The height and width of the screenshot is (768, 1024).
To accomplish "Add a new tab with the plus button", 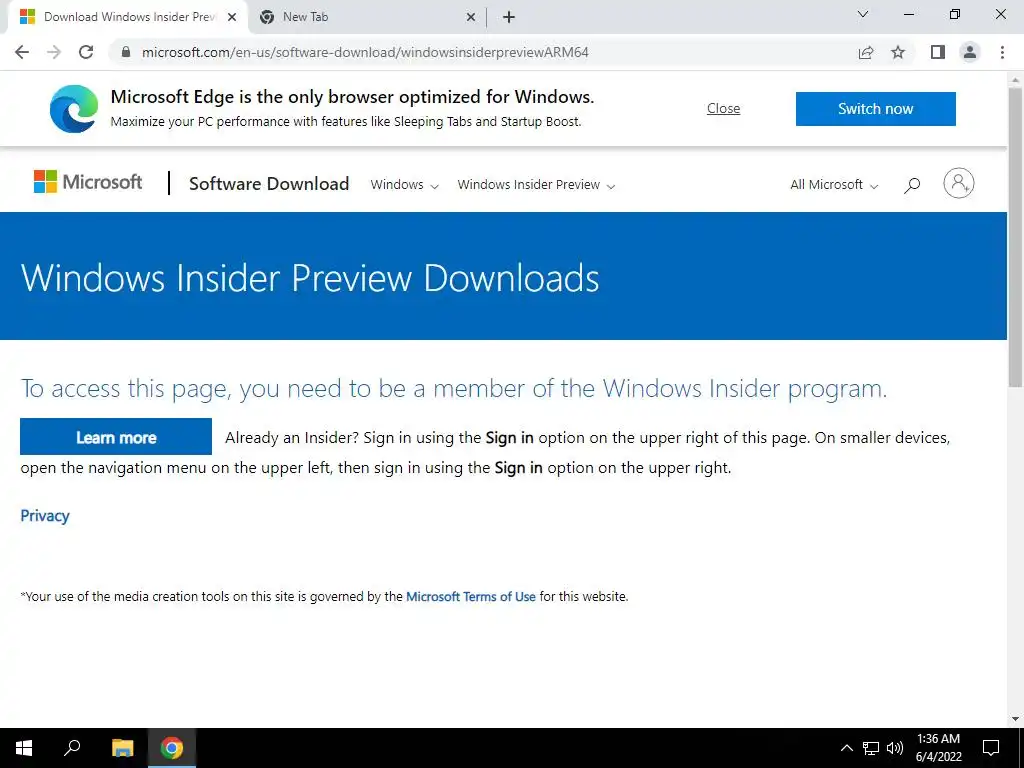I will click(509, 18).
